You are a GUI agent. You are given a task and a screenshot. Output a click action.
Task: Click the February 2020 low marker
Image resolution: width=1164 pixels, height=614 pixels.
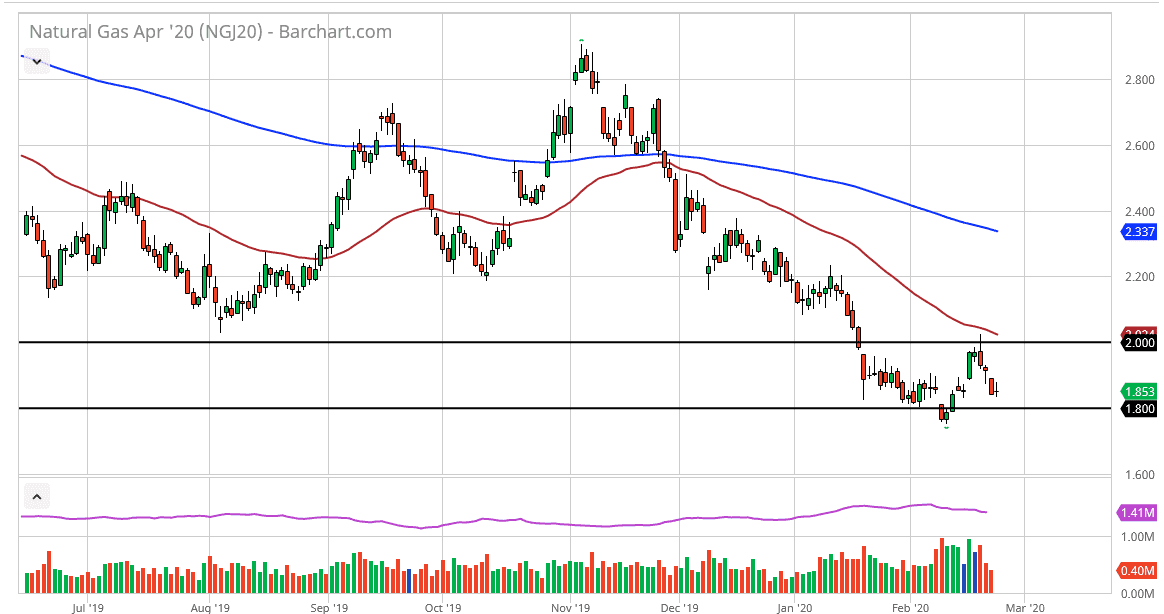(946, 428)
